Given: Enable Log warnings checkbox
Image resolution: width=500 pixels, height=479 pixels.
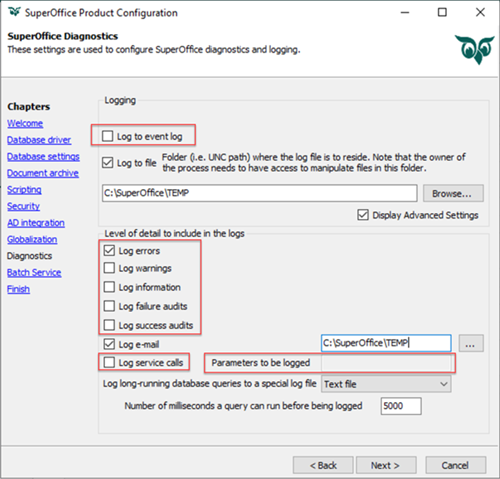Looking at the screenshot, I should (109, 268).
